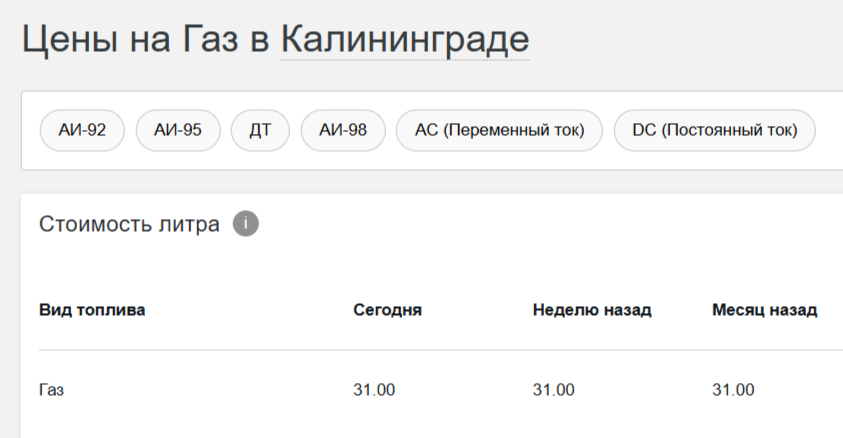This screenshot has width=843, height=438.
Task: Select the АИ-92 fuel filter
Action: (x=82, y=130)
